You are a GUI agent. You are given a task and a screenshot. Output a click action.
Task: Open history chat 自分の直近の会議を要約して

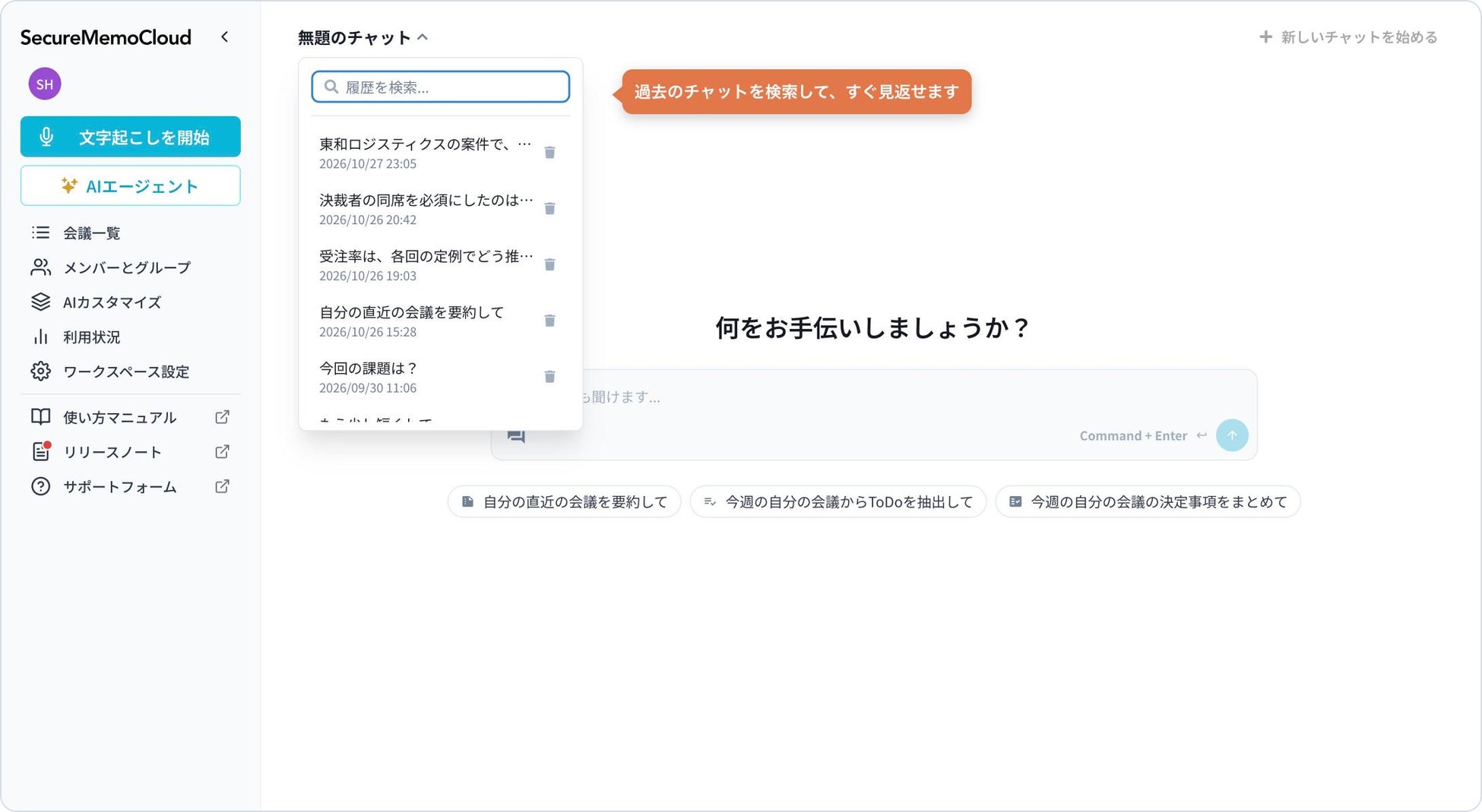426,321
